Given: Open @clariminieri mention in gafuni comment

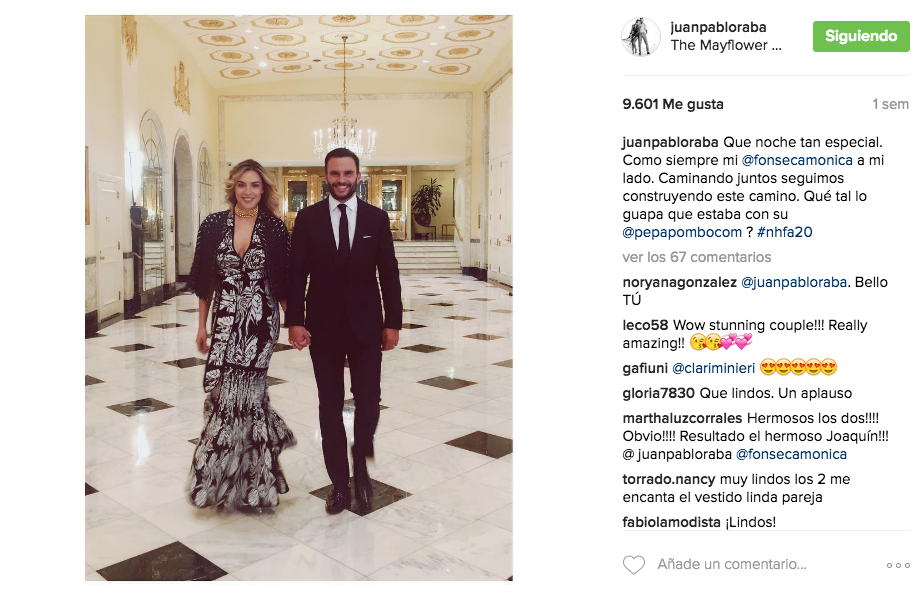Looking at the screenshot, I should click(x=713, y=368).
